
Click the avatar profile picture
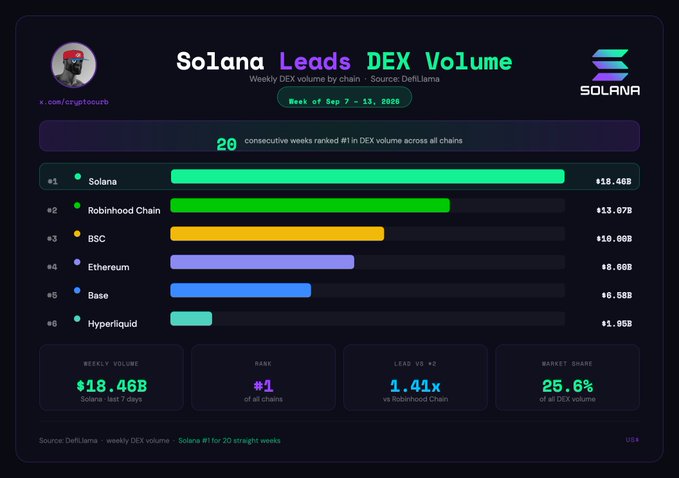click(74, 65)
